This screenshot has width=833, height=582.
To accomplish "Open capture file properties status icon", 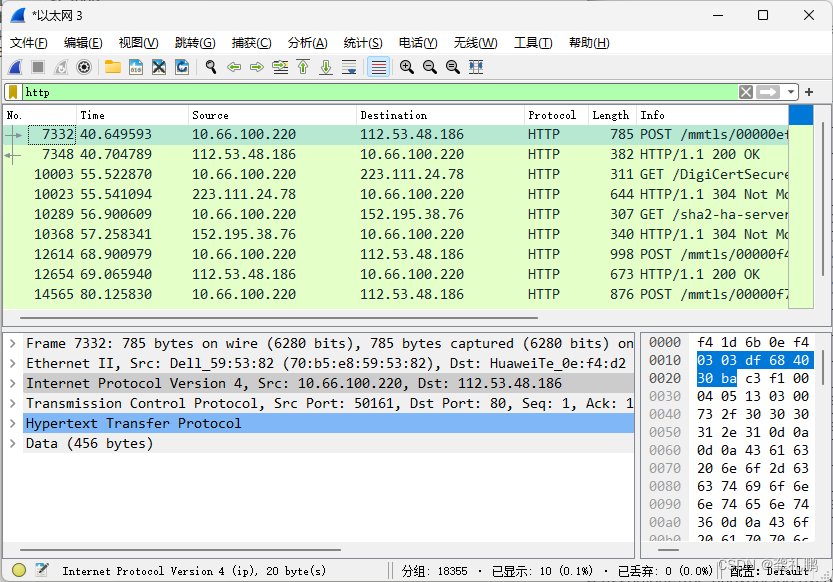I will click(42, 570).
